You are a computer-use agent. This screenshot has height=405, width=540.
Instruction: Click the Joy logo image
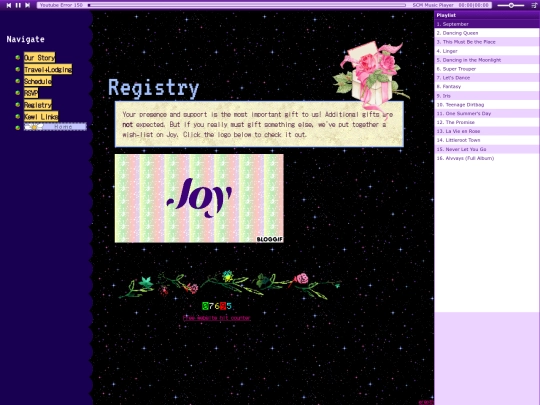199,198
